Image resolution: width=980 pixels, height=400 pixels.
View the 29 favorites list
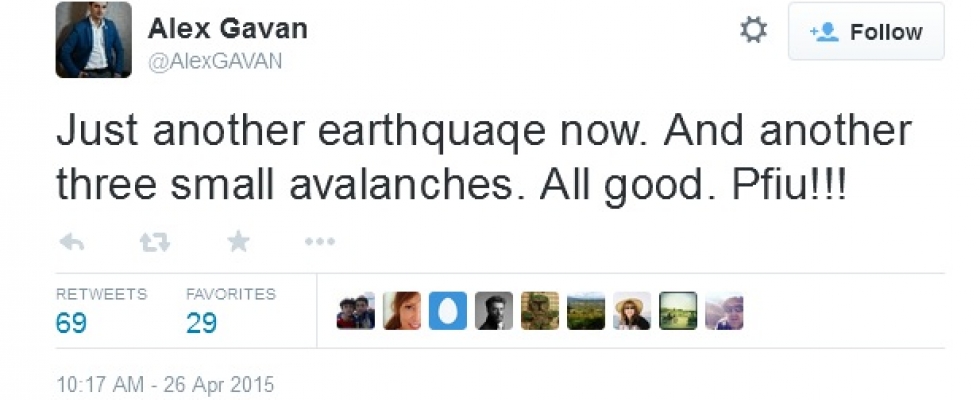[201, 323]
